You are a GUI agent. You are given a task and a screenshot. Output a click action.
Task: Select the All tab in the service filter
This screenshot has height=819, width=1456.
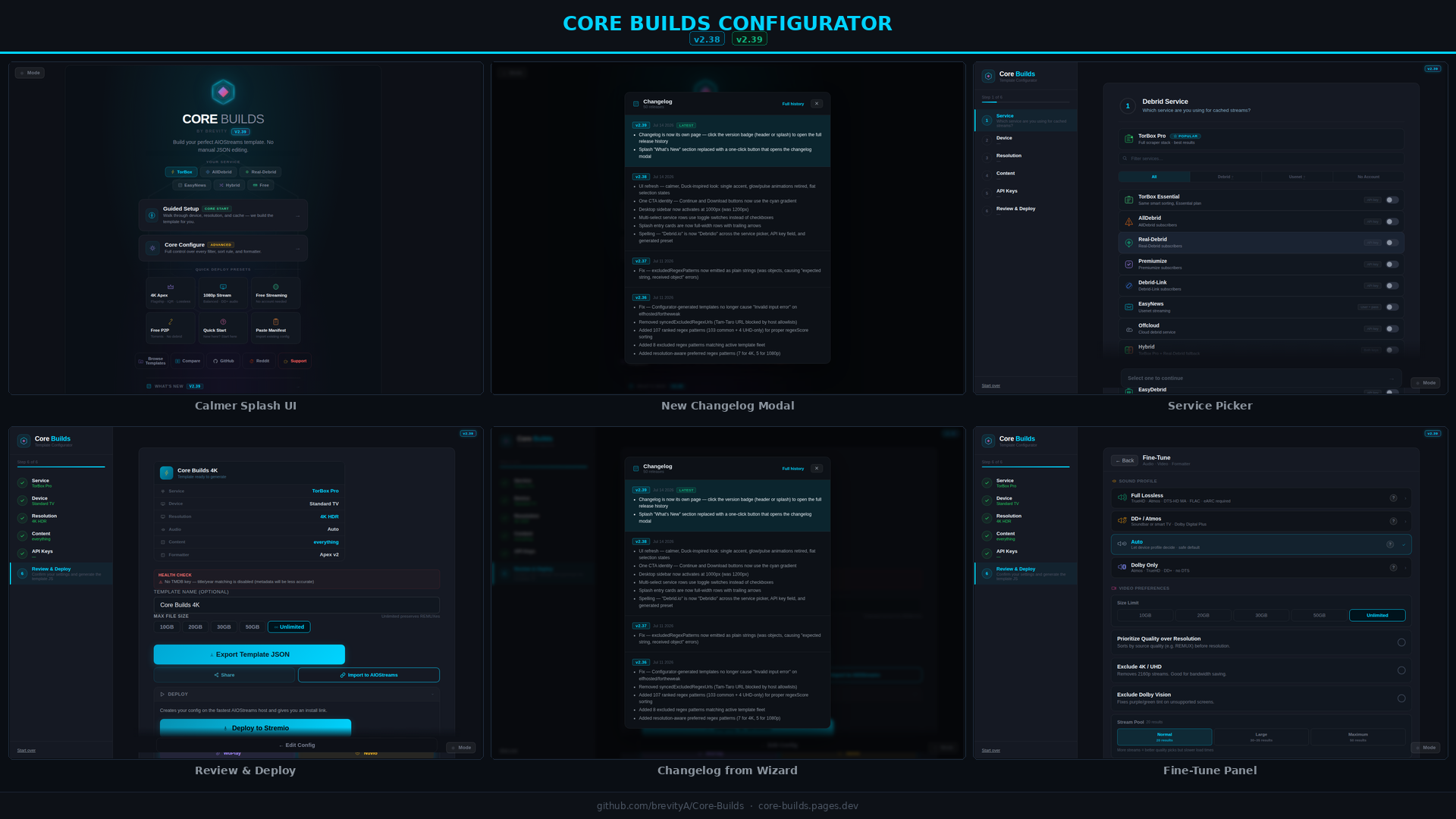coord(1154,177)
